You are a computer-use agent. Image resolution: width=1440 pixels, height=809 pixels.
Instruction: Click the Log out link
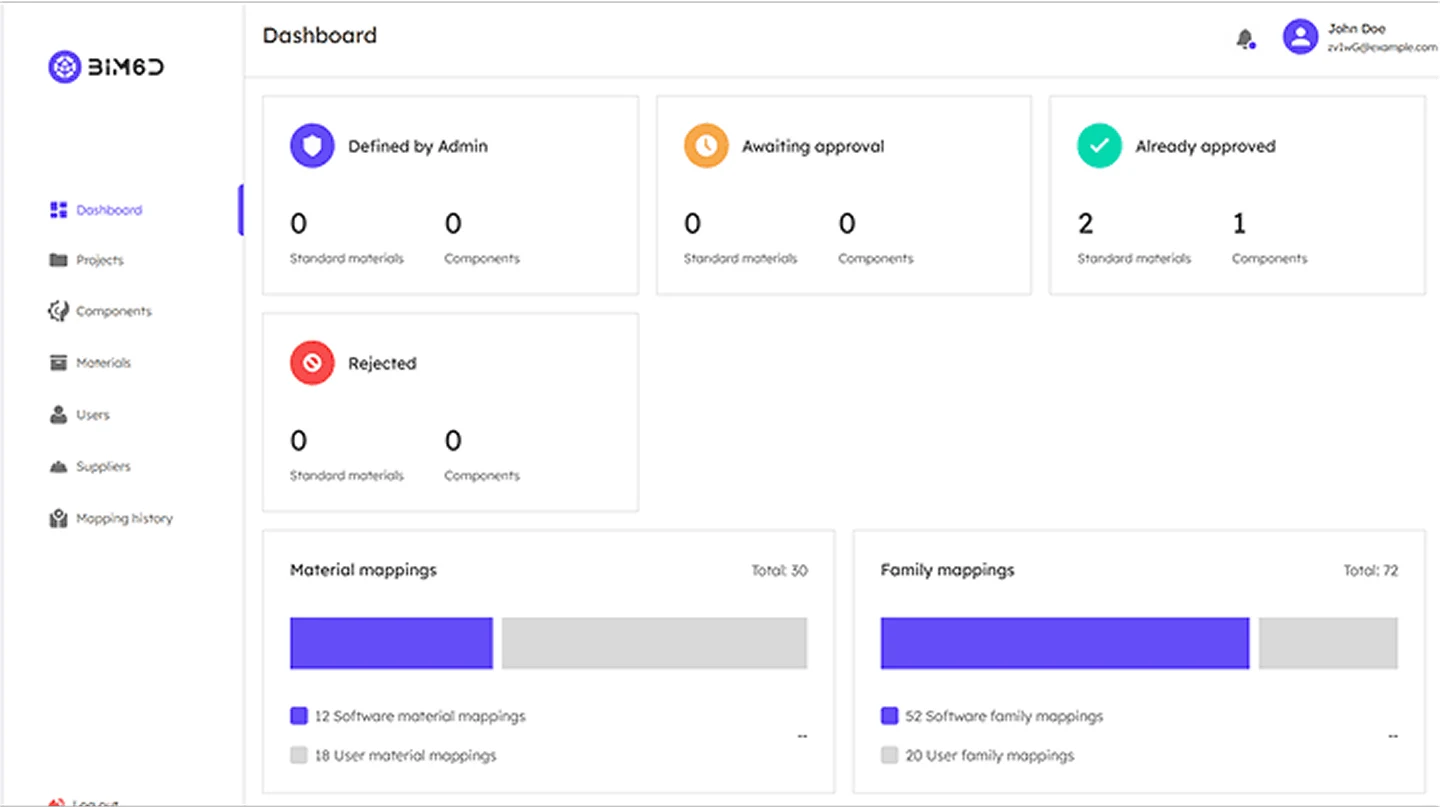click(x=94, y=802)
